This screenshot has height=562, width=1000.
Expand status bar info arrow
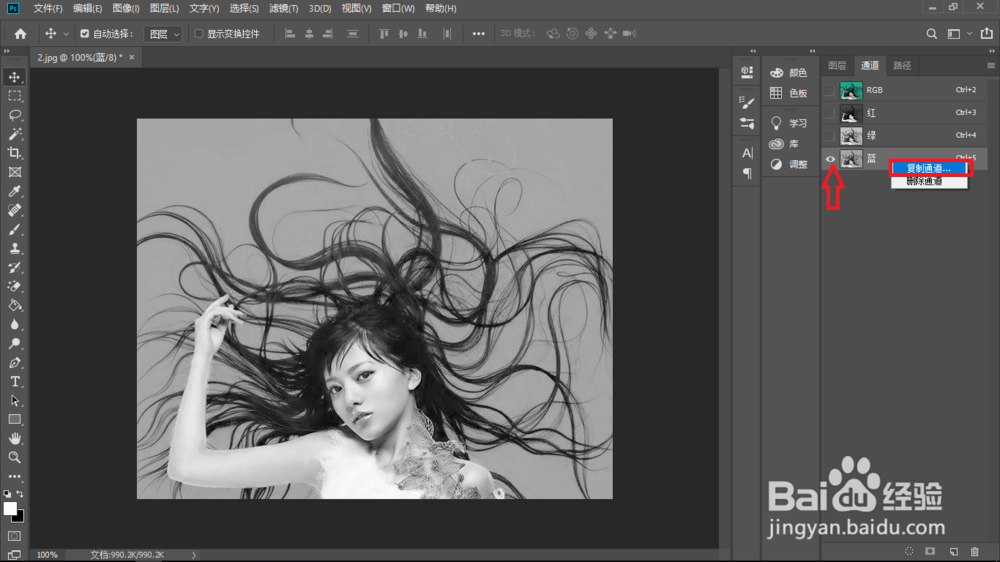tap(194, 555)
